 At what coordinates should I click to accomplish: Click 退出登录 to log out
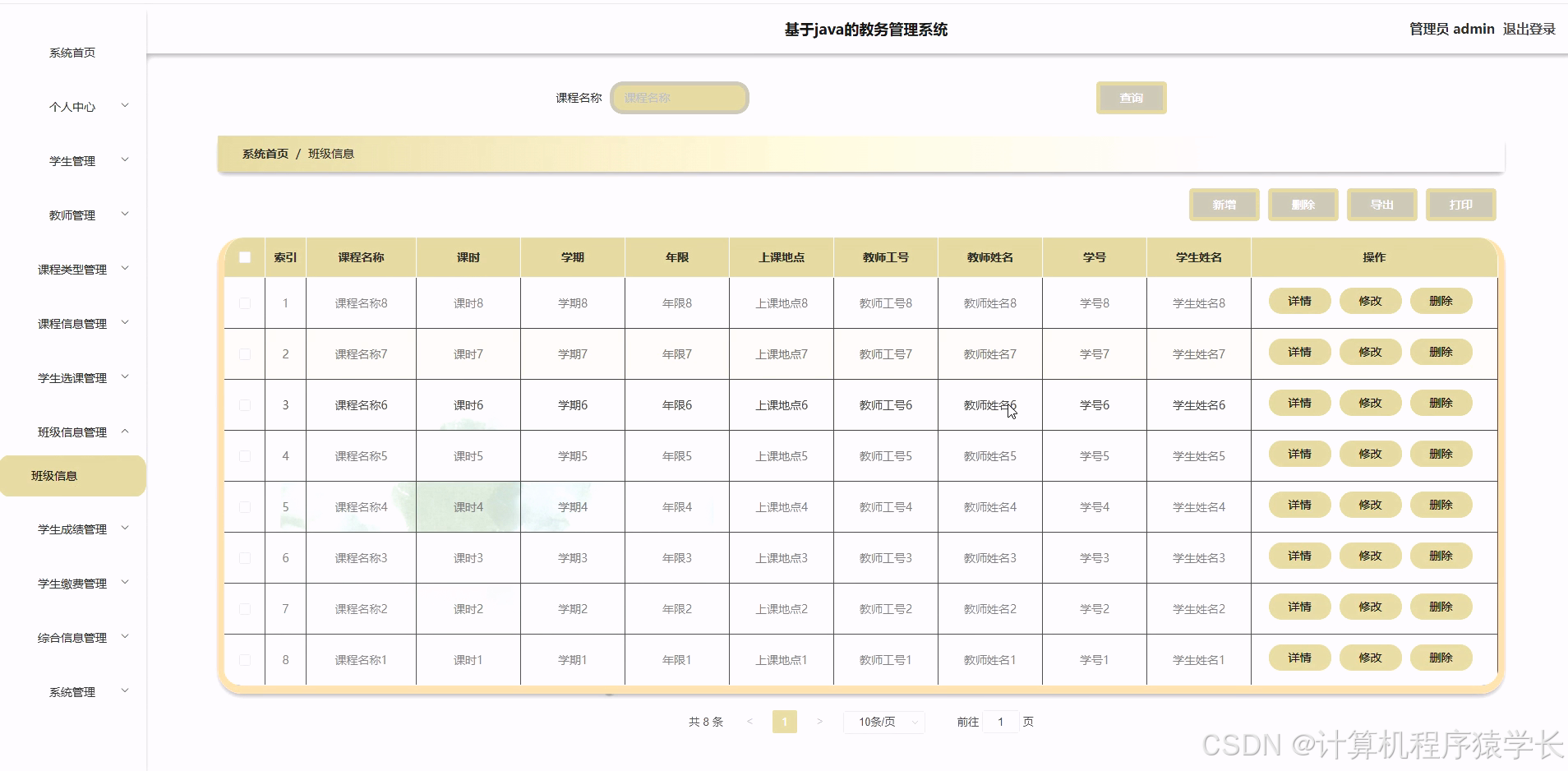click(x=1529, y=28)
